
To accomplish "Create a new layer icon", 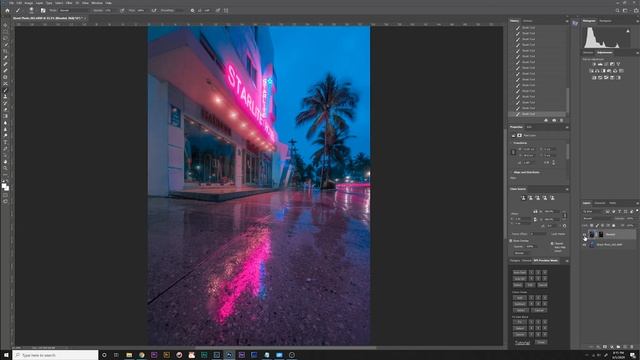I will point(625,347).
